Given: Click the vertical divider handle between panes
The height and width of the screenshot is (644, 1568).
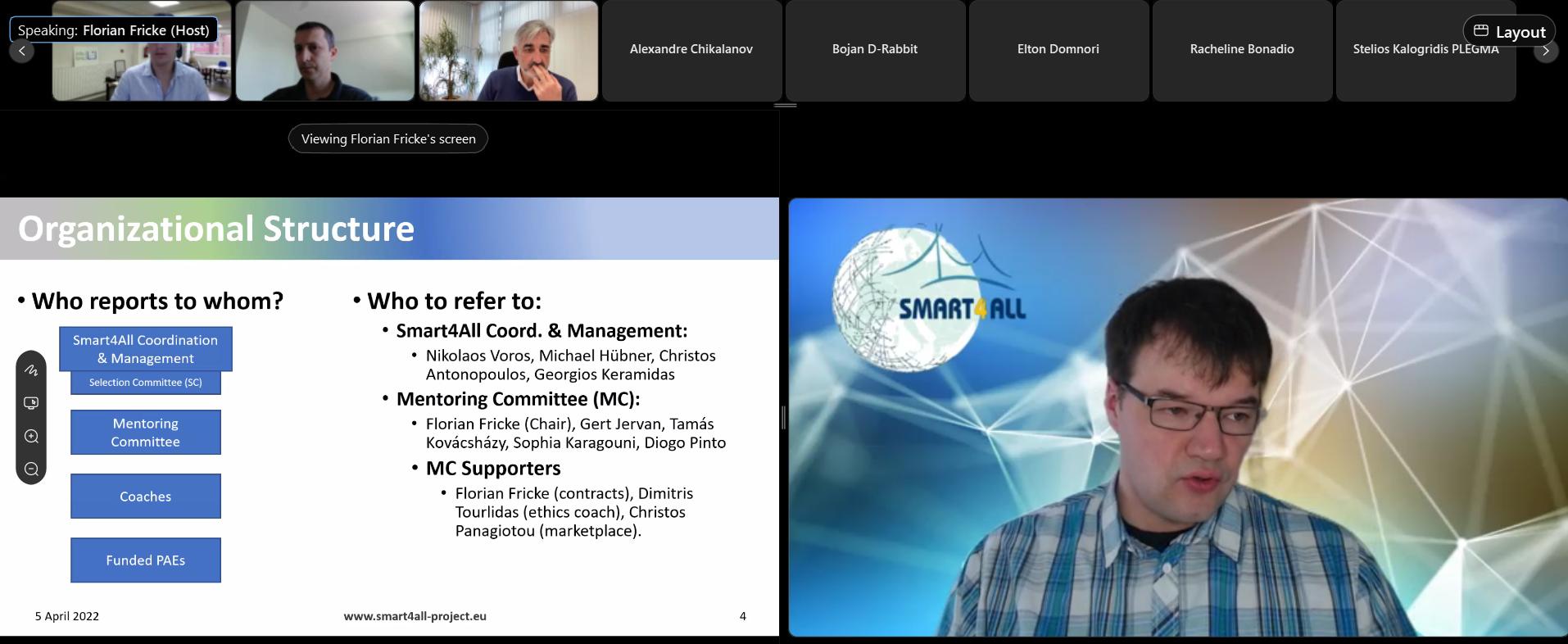Looking at the screenshot, I should tap(783, 417).
